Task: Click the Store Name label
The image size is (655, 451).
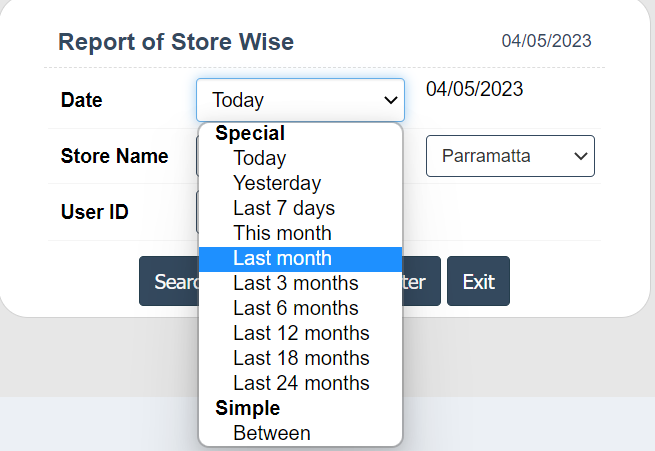Action: 114,156
